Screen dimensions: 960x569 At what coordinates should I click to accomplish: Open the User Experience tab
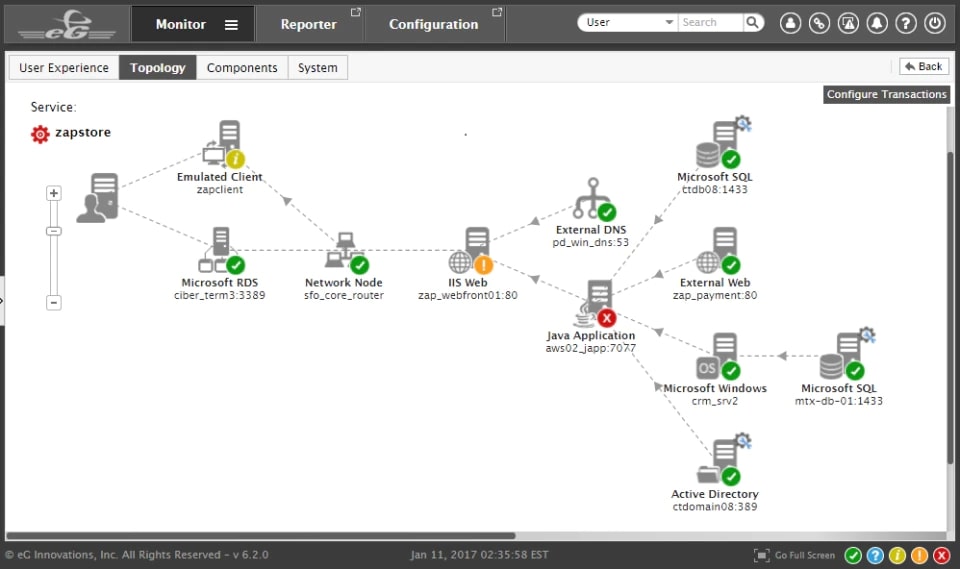coord(64,68)
